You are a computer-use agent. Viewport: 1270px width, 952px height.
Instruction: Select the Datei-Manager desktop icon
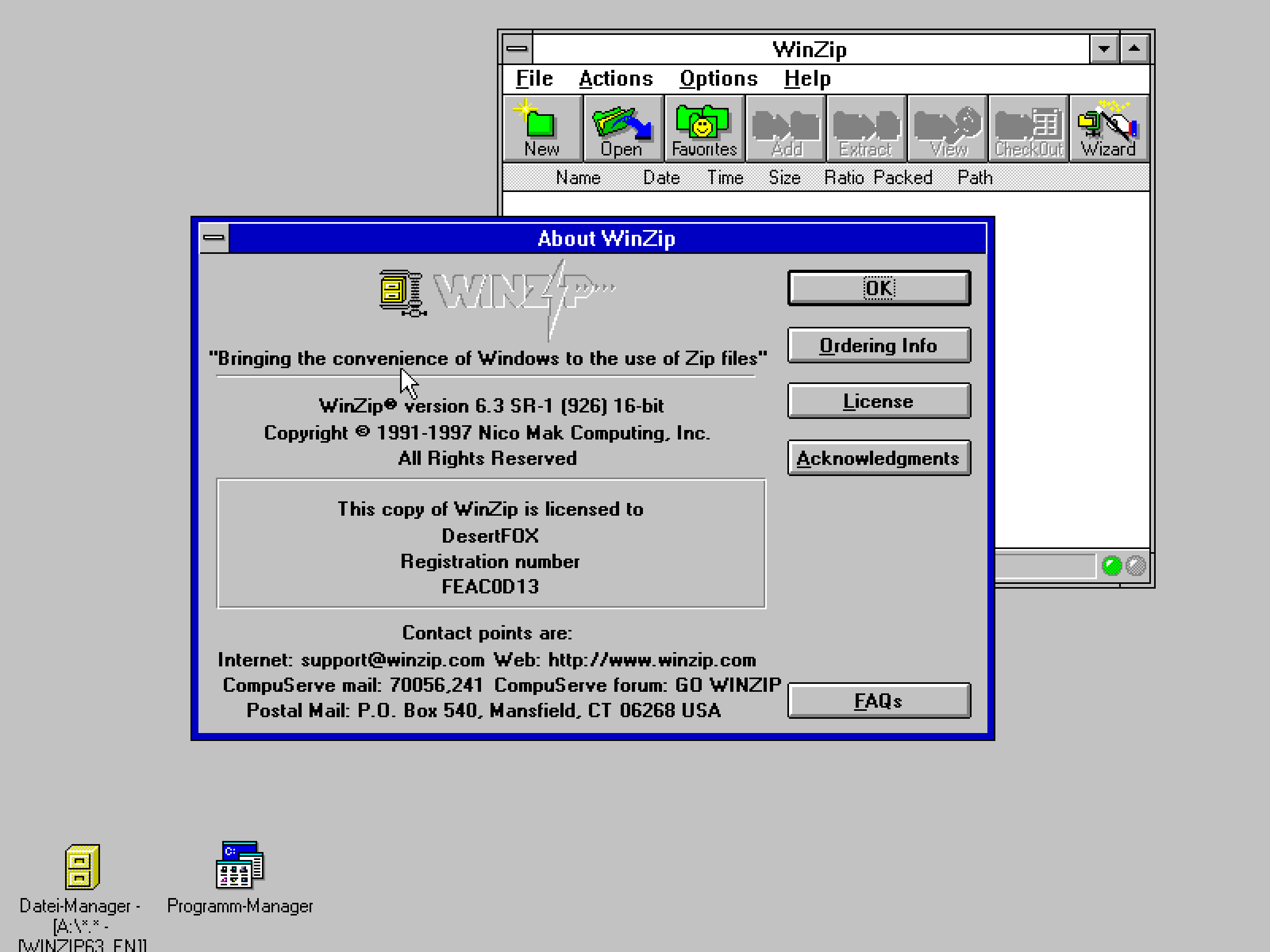click(x=82, y=867)
